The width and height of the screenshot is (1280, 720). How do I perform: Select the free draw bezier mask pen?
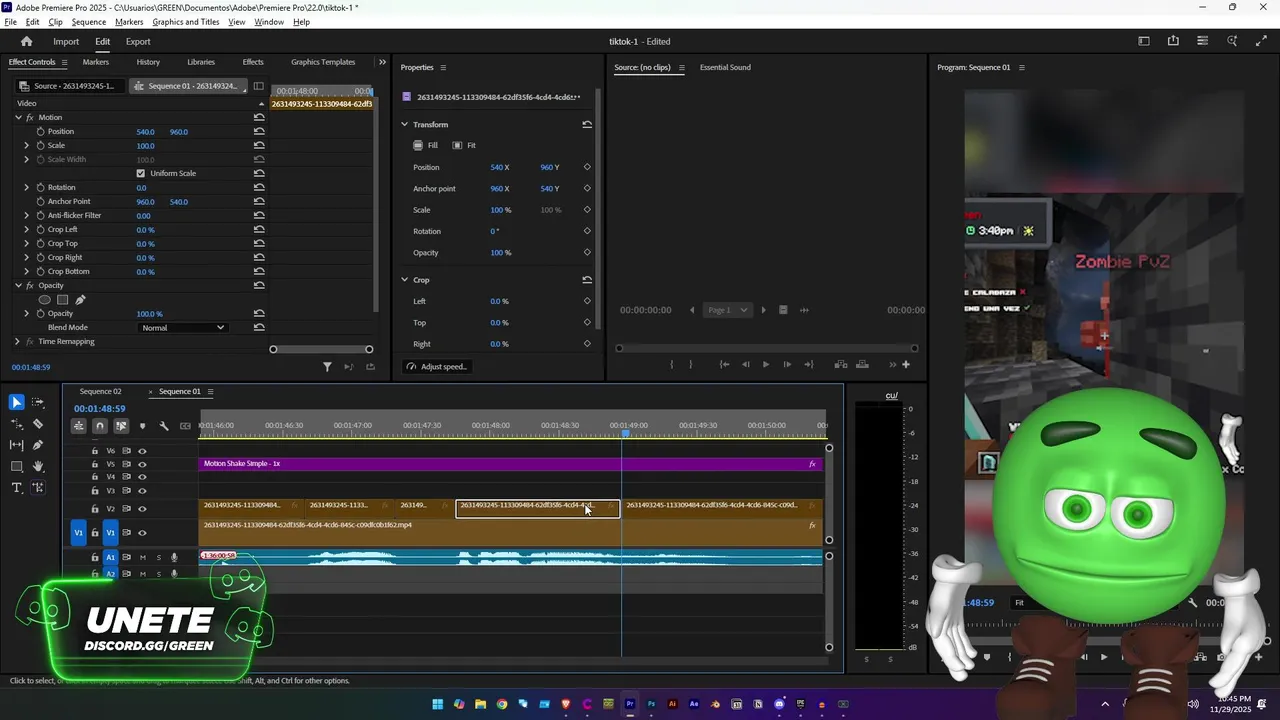80,299
